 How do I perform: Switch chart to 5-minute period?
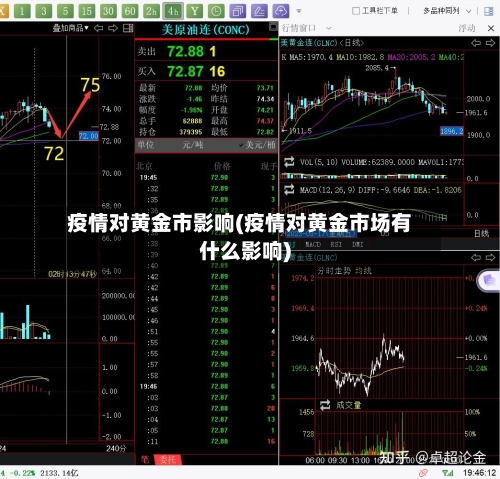(65, 11)
